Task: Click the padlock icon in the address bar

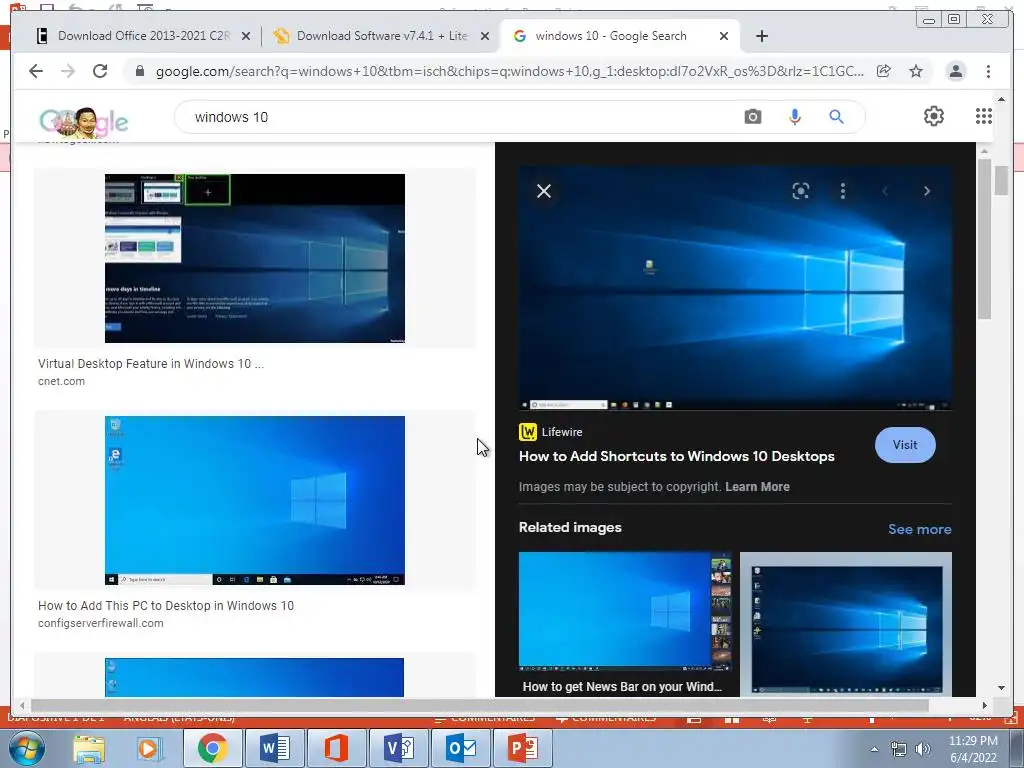Action: point(139,71)
